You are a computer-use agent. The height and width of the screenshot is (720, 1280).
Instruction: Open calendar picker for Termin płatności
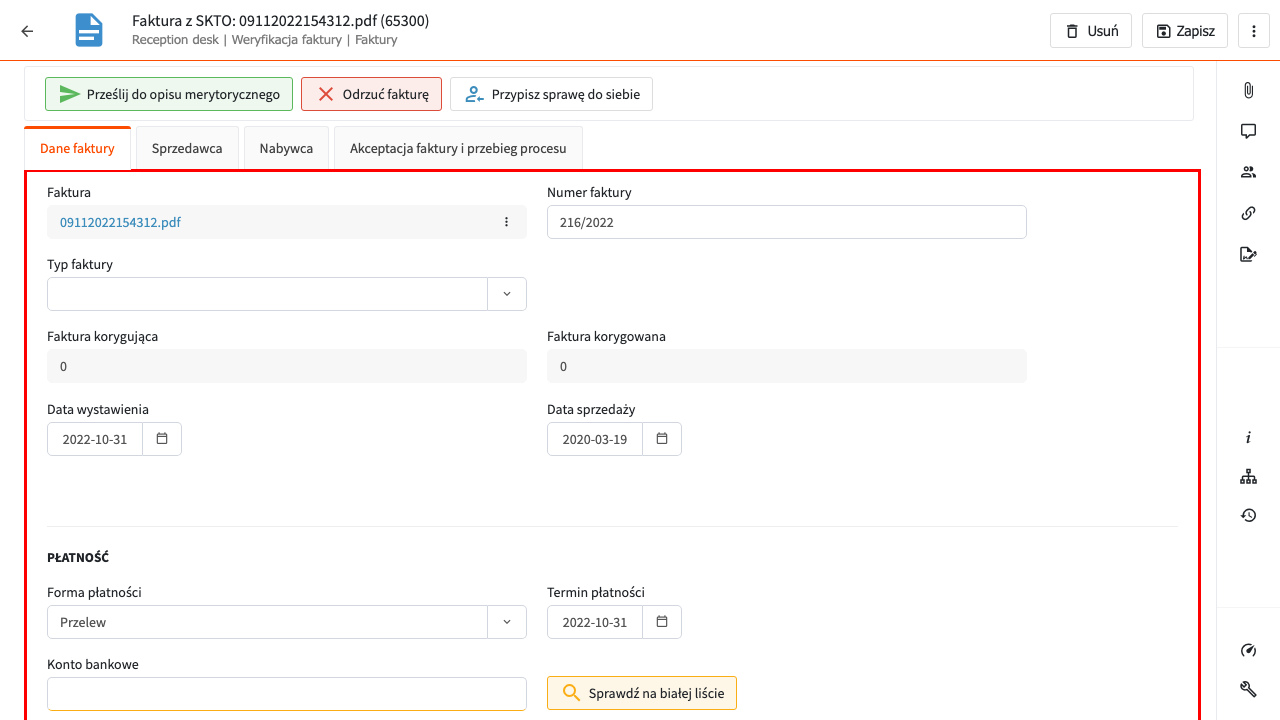[x=662, y=622]
